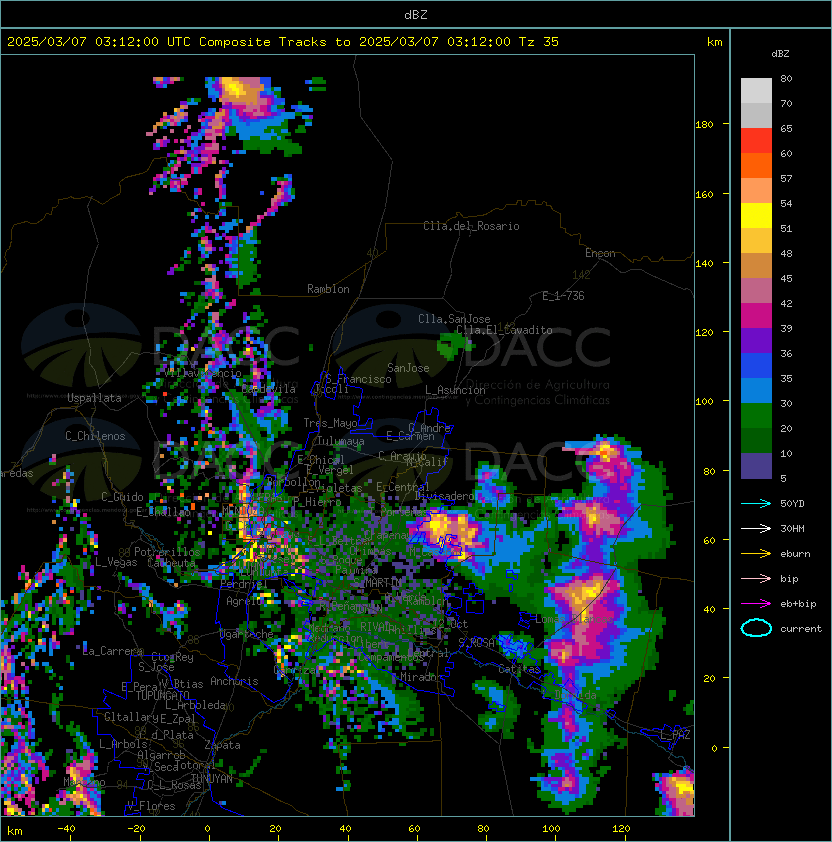Click the 'eb+bip' legend label
This screenshot has width=832, height=842.
(798, 604)
